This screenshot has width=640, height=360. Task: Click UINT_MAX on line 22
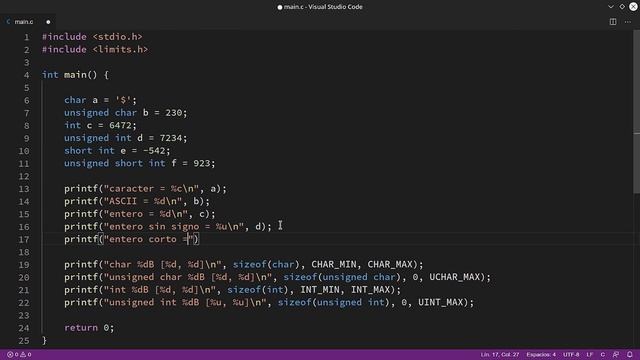pos(441,302)
